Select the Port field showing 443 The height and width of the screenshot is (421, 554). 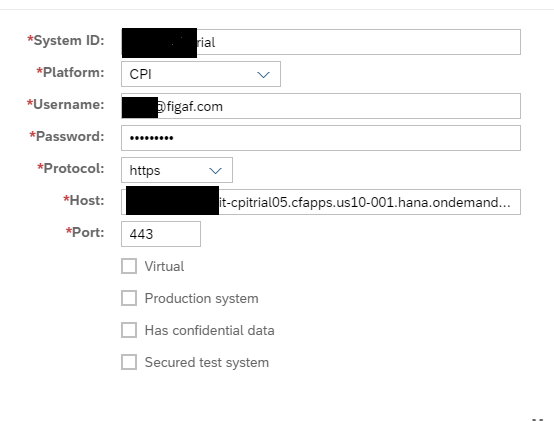click(x=161, y=234)
